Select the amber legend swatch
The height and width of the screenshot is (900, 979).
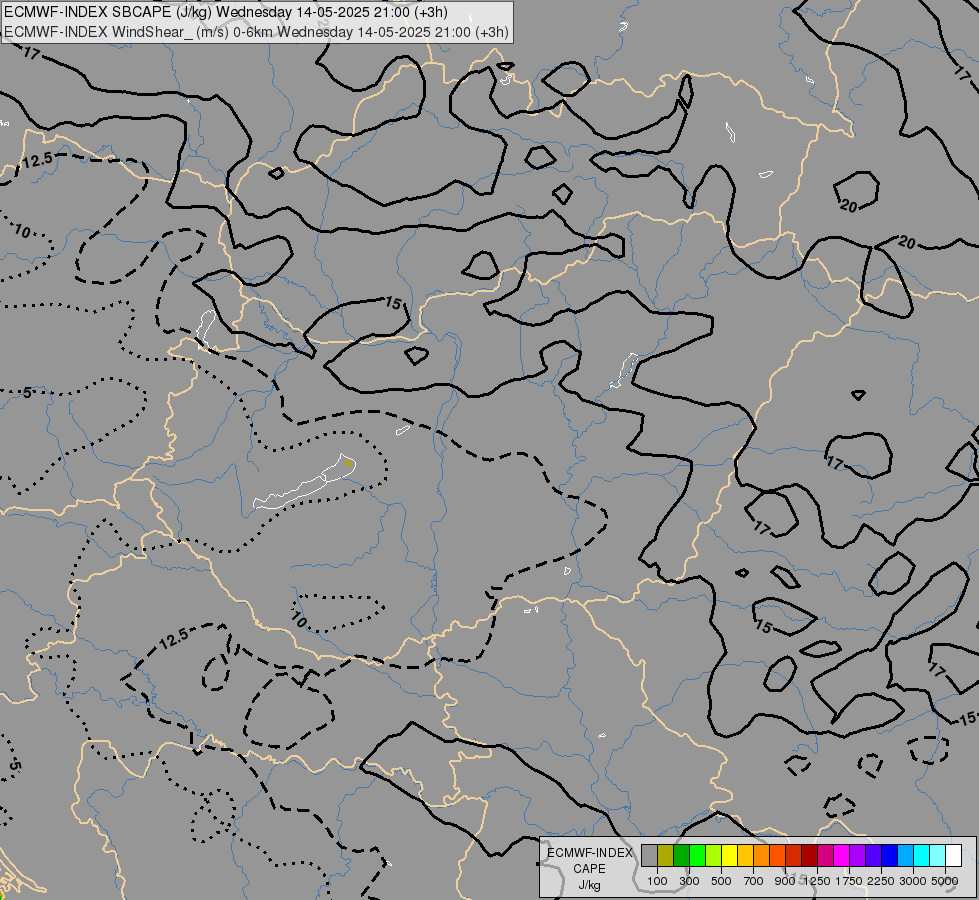(x=745, y=855)
